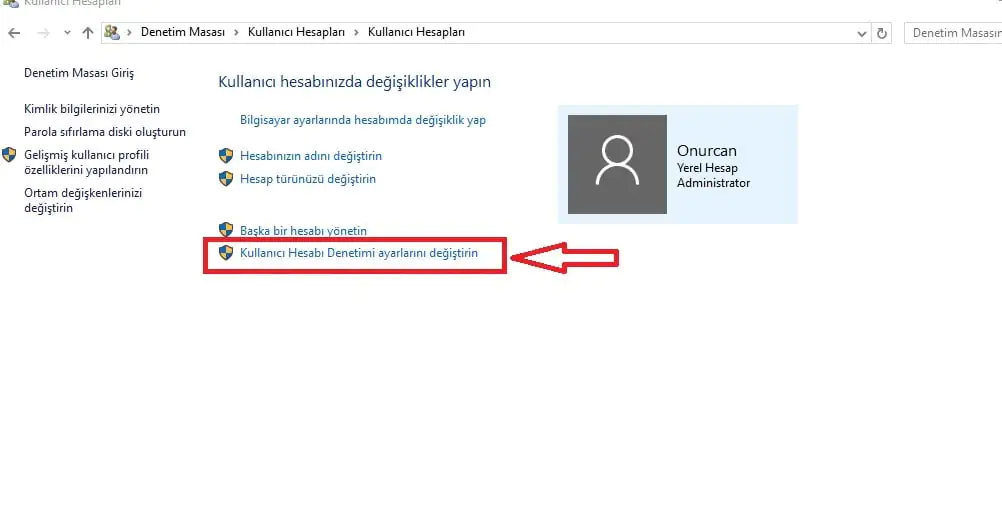Click Hesabınızın adını değiştirin link
Viewport: 1002px width, 516px height.
tap(311, 156)
